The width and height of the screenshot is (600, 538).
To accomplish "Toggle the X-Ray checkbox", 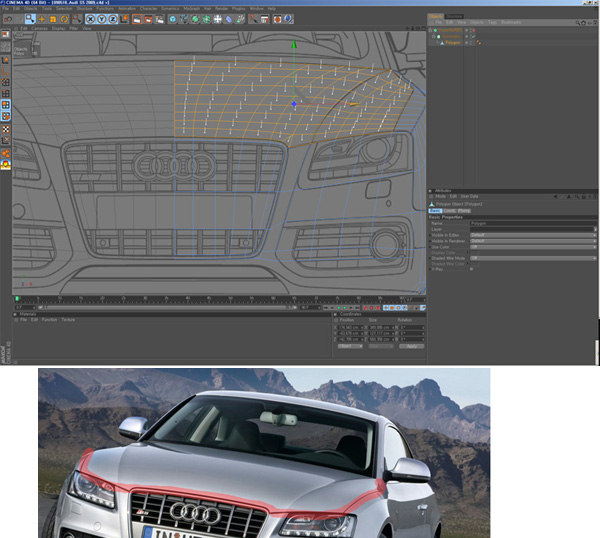I will pos(471,269).
